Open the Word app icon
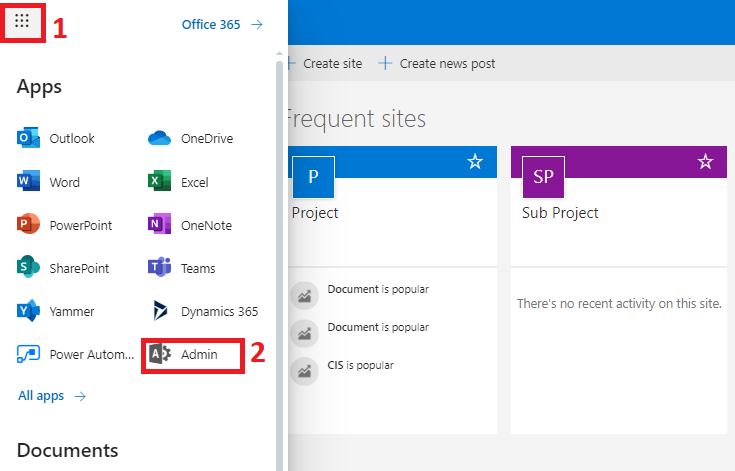This screenshot has height=471, width=735. pyautogui.click(x=51, y=183)
